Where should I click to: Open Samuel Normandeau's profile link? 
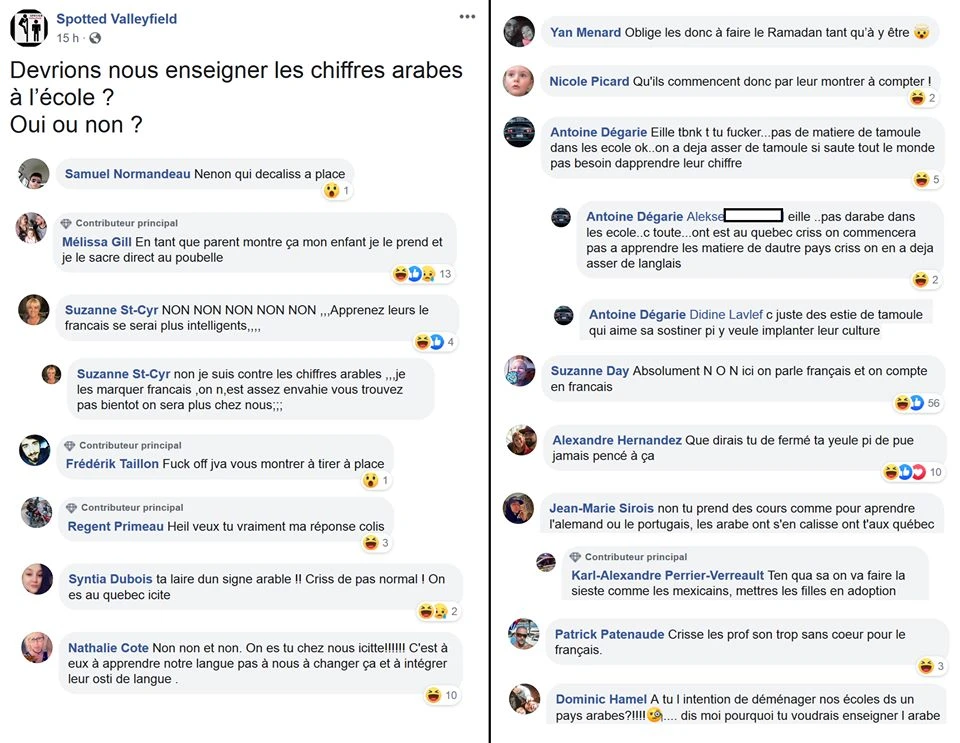[x=127, y=174]
